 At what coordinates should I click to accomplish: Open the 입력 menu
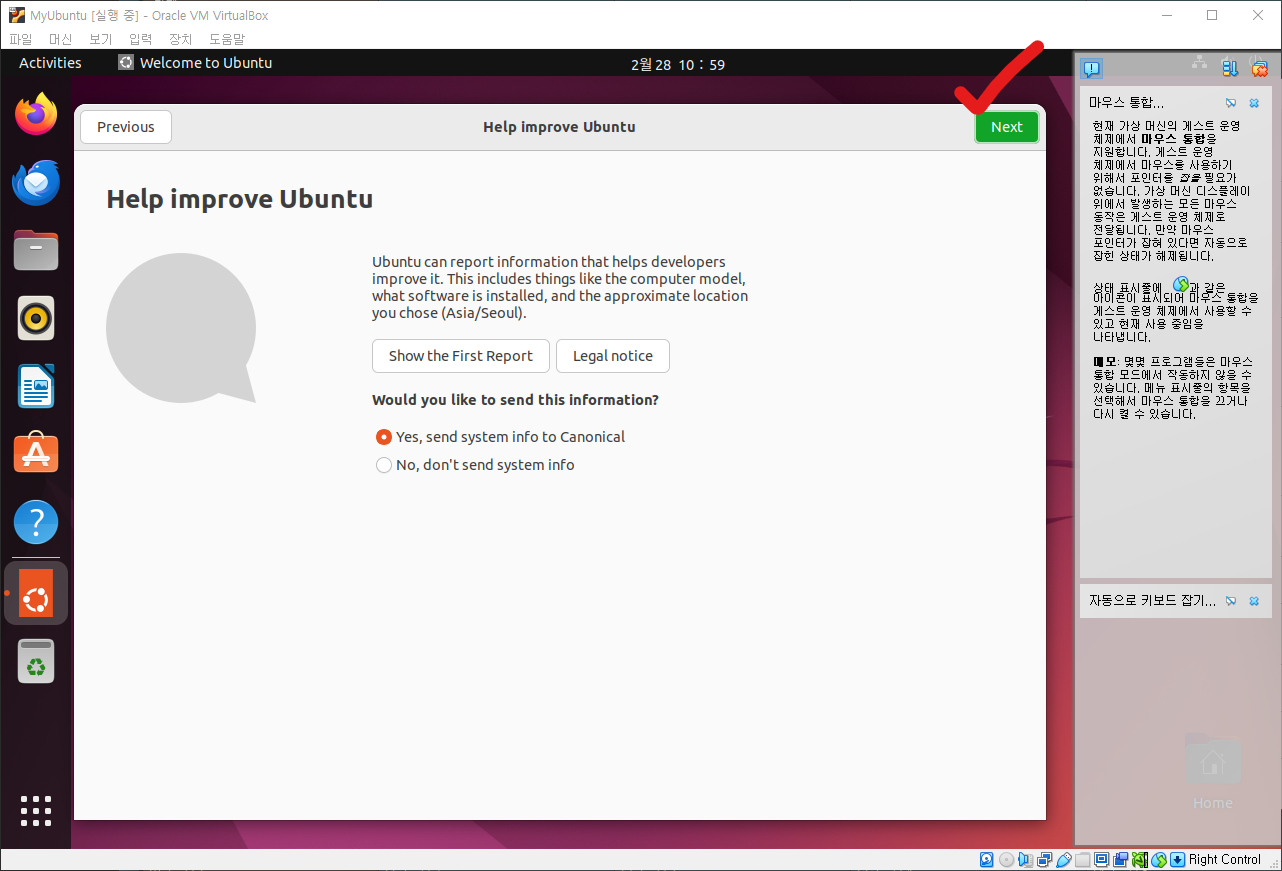tap(140, 39)
